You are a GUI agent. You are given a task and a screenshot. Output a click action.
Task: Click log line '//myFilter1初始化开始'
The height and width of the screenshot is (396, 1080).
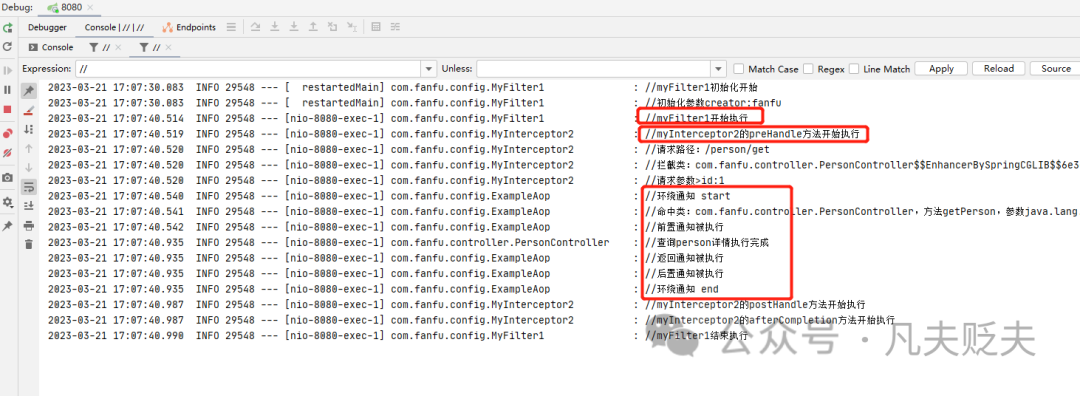(701, 87)
